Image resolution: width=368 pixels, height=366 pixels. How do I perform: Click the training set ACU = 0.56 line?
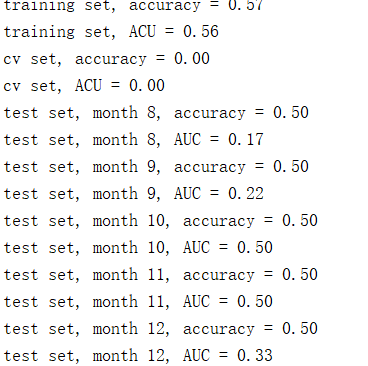tap(111, 32)
